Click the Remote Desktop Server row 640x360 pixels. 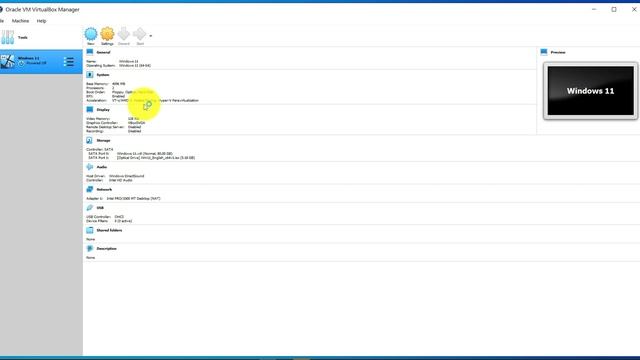tap(113, 127)
